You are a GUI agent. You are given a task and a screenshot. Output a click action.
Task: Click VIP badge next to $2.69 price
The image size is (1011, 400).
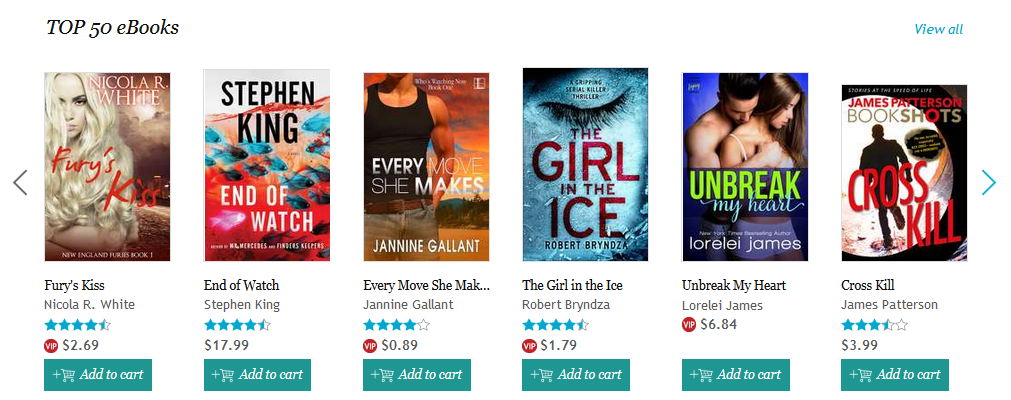click(x=51, y=346)
